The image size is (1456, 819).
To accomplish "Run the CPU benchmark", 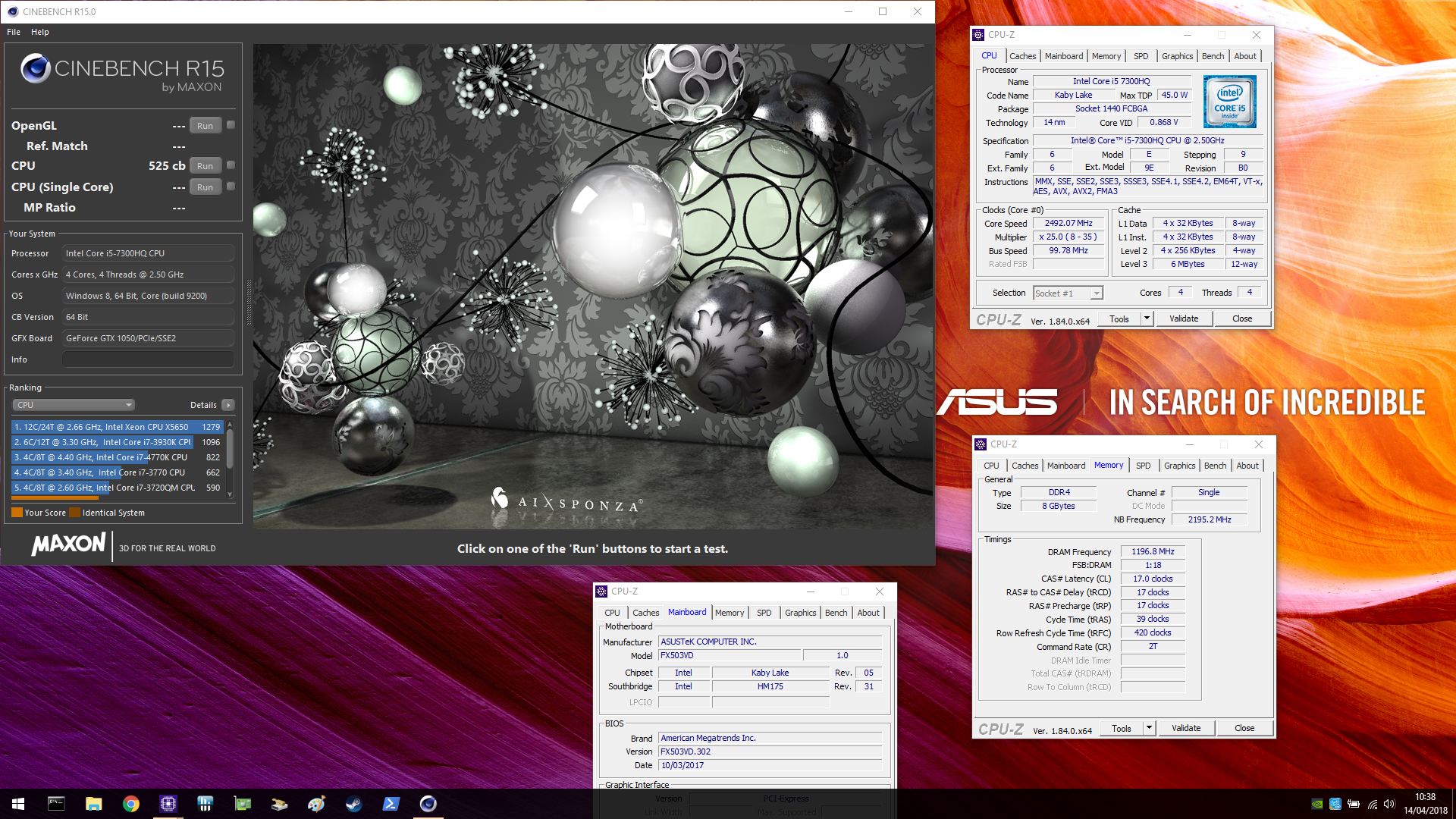I will (205, 166).
